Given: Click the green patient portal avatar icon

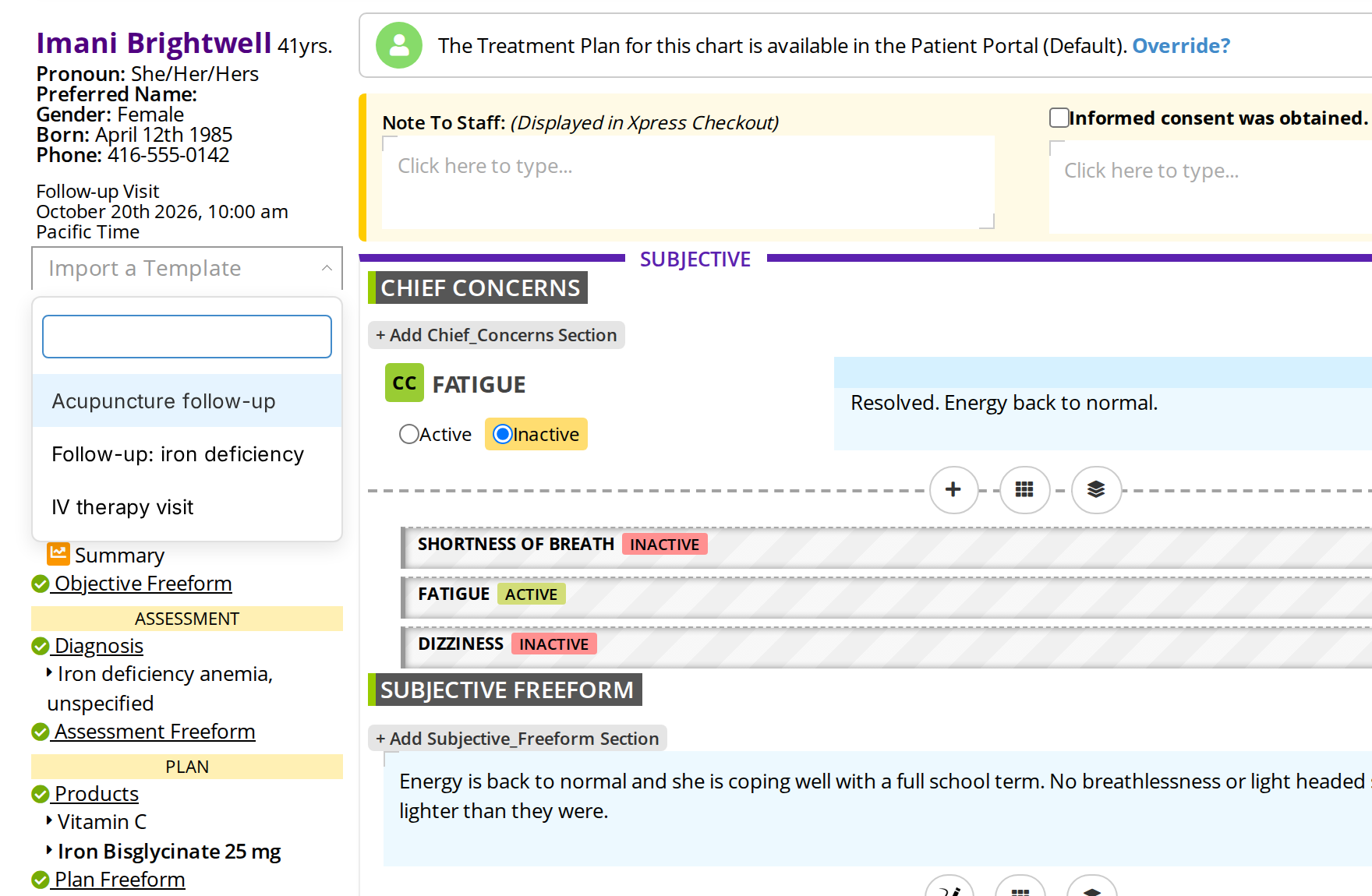Looking at the screenshot, I should (399, 45).
